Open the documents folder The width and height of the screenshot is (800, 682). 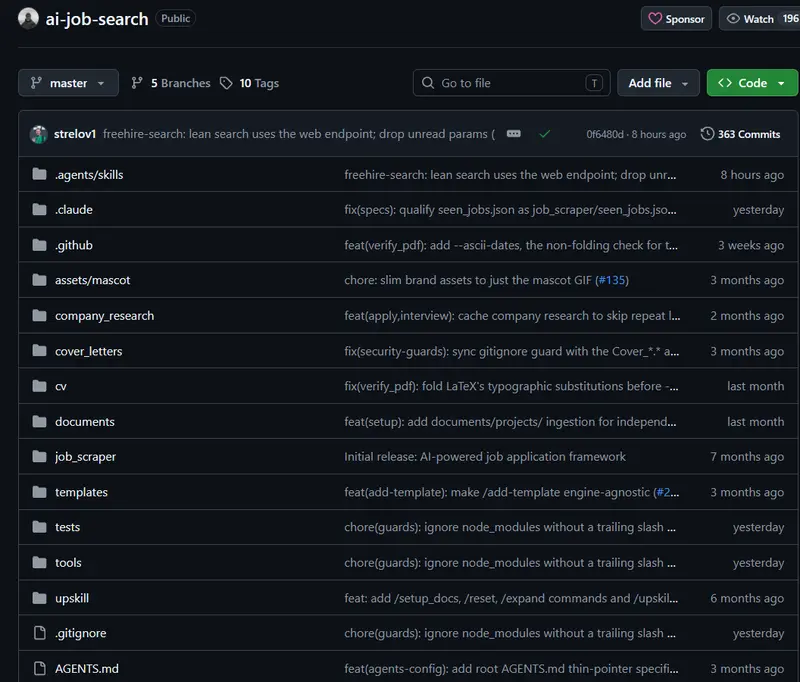coord(85,422)
